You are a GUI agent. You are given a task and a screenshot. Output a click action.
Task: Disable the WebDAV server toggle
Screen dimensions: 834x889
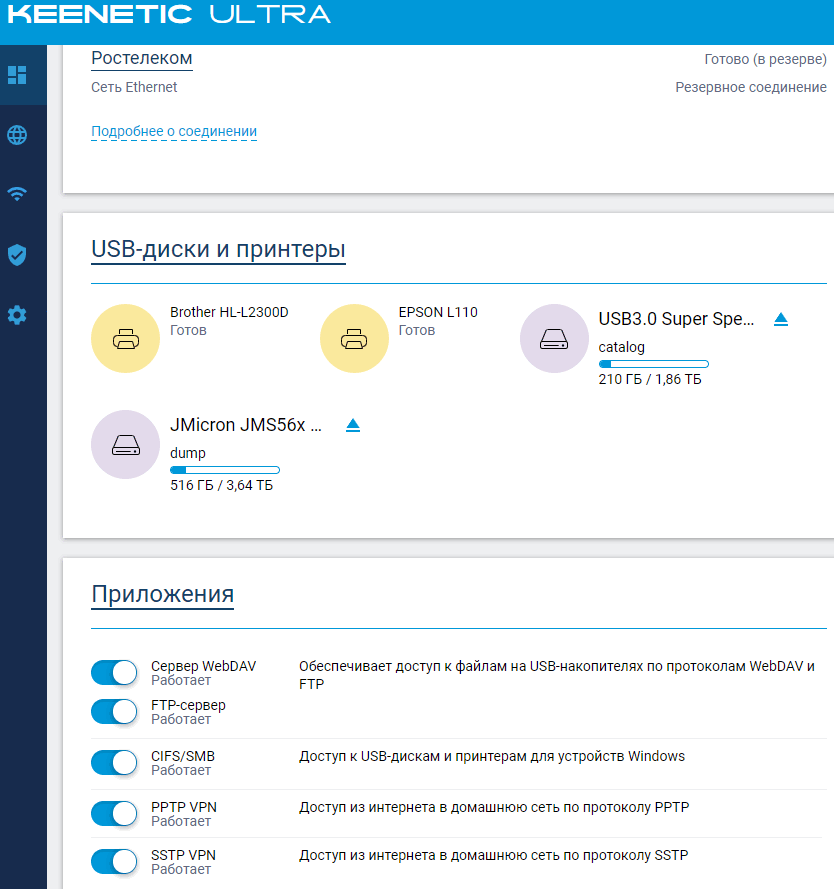click(114, 673)
